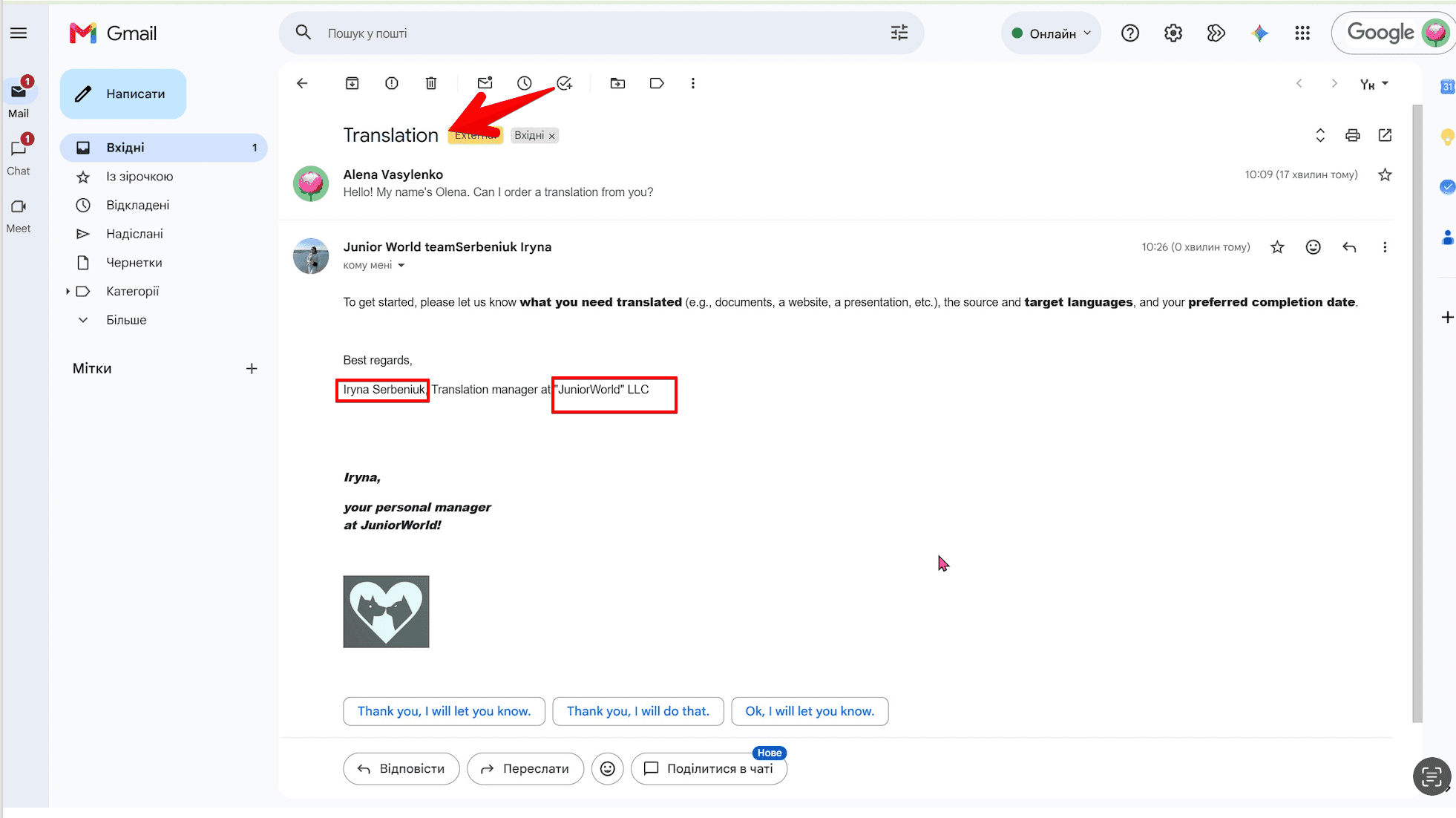
Task: Snooze the email with the clock icon
Action: (525, 83)
